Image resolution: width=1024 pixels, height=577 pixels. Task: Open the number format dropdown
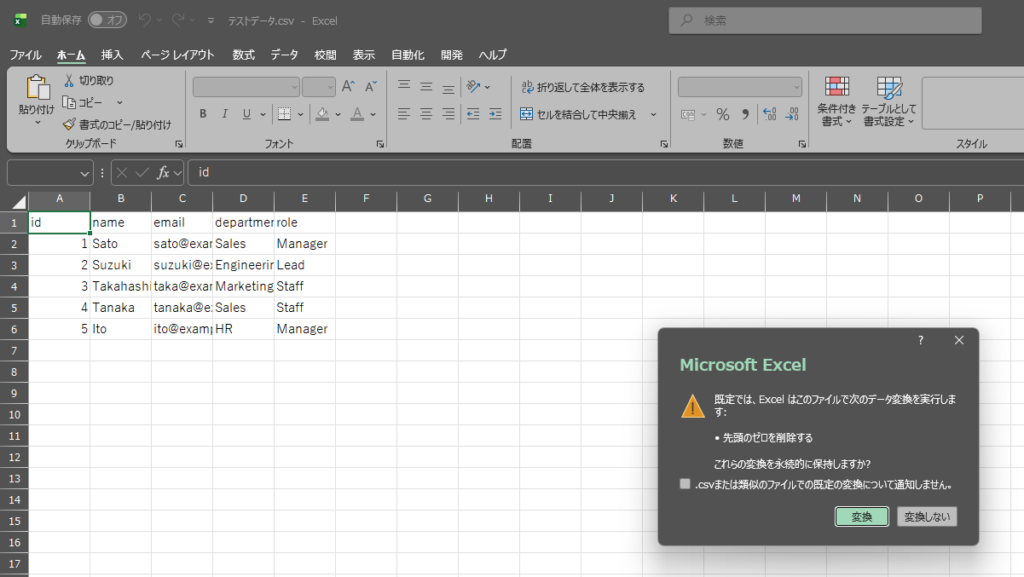[x=795, y=87]
